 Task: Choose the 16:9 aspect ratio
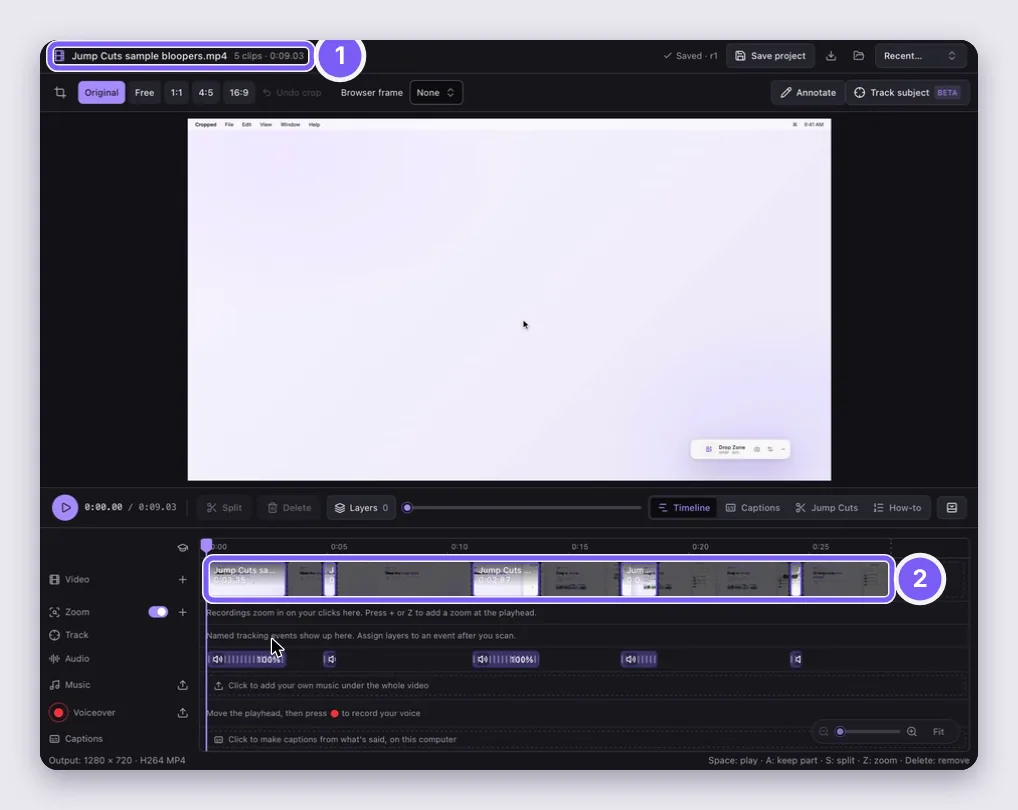pyautogui.click(x=239, y=92)
